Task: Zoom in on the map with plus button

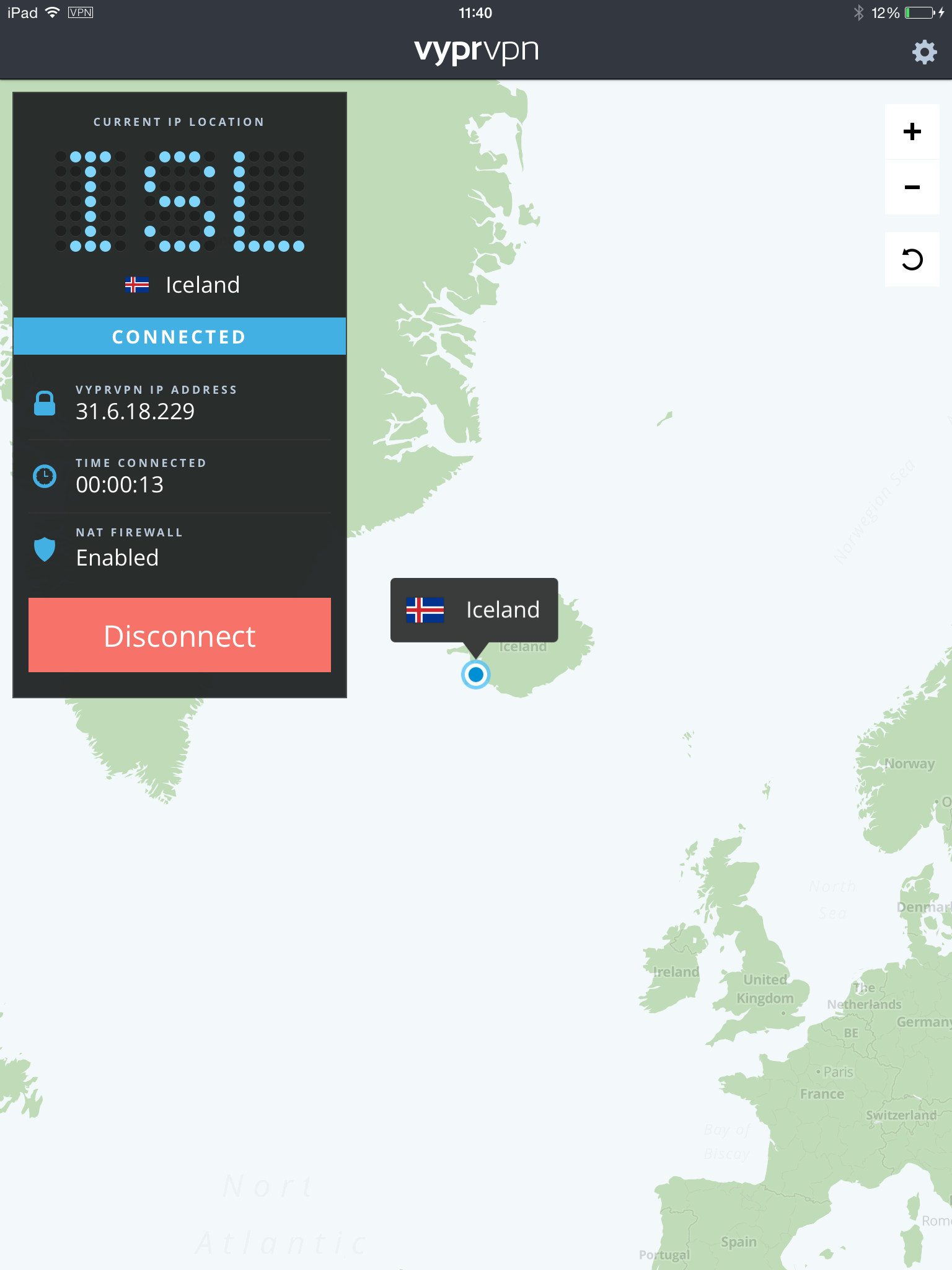Action: 912,131
